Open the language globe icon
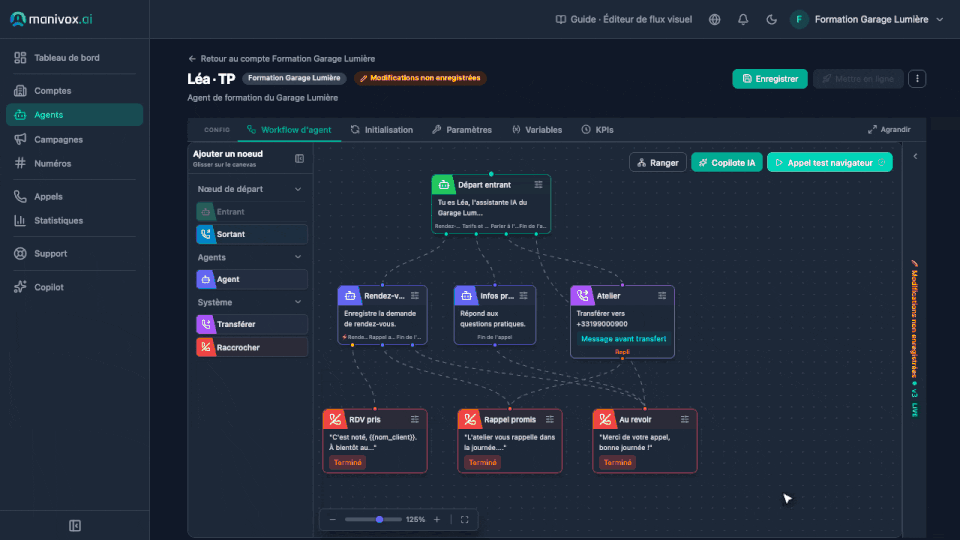The width and height of the screenshot is (960, 540). (x=714, y=20)
